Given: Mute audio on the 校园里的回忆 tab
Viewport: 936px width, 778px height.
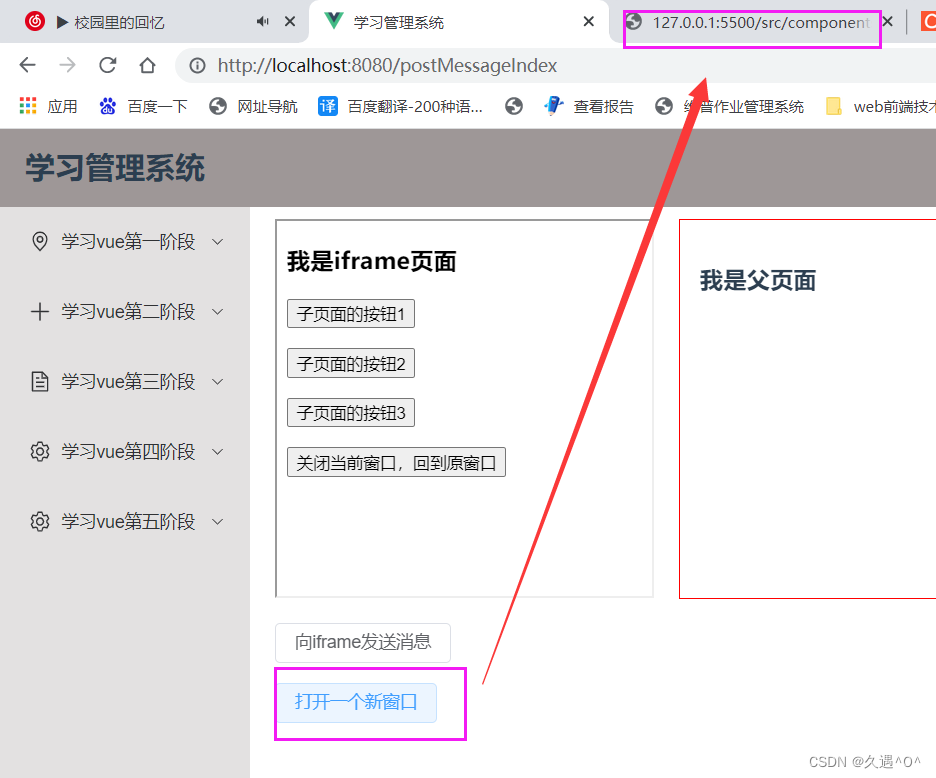Looking at the screenshot, I should coord(262,21).
